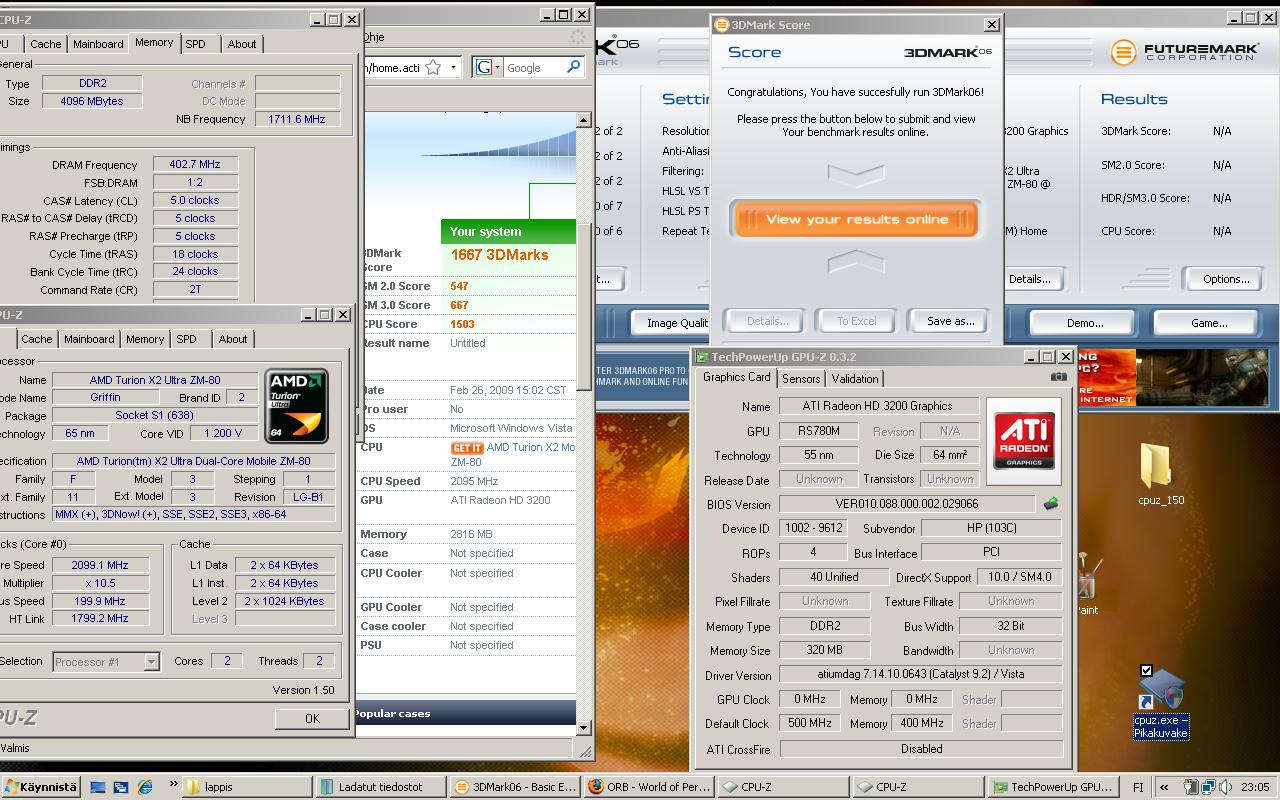The height and width of the screenshot is (800, 1280).
Task: Launch Internet Explorer from quick launch
Action: pos(145,787)
